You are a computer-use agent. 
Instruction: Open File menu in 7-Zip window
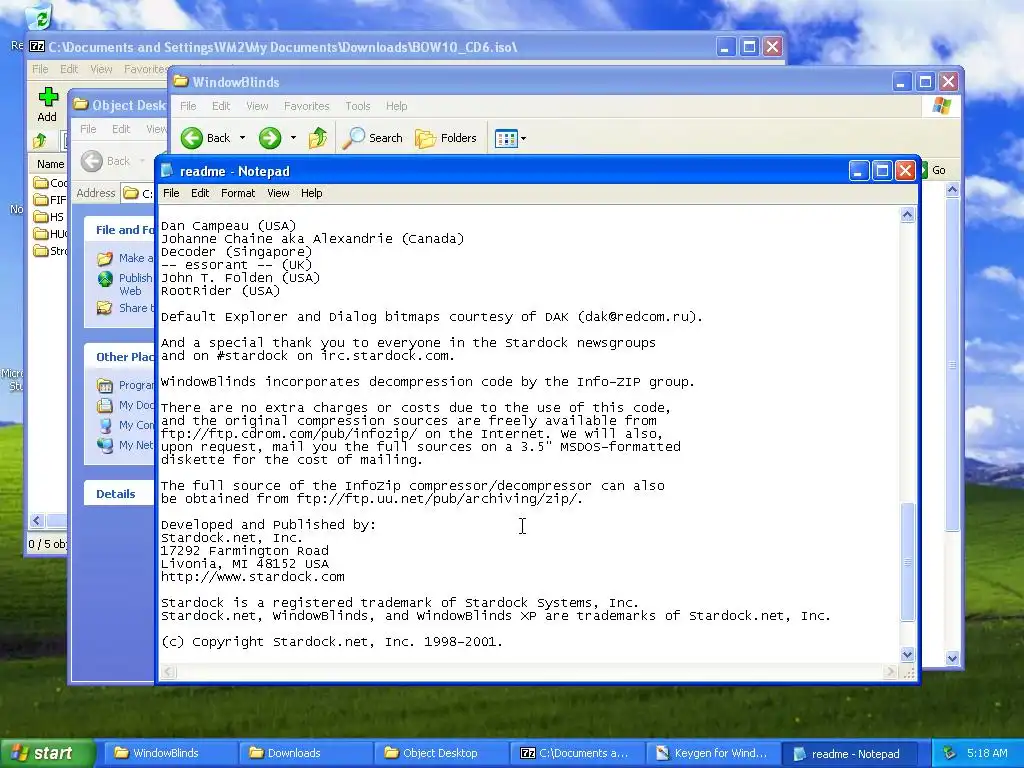coord(40,69)
